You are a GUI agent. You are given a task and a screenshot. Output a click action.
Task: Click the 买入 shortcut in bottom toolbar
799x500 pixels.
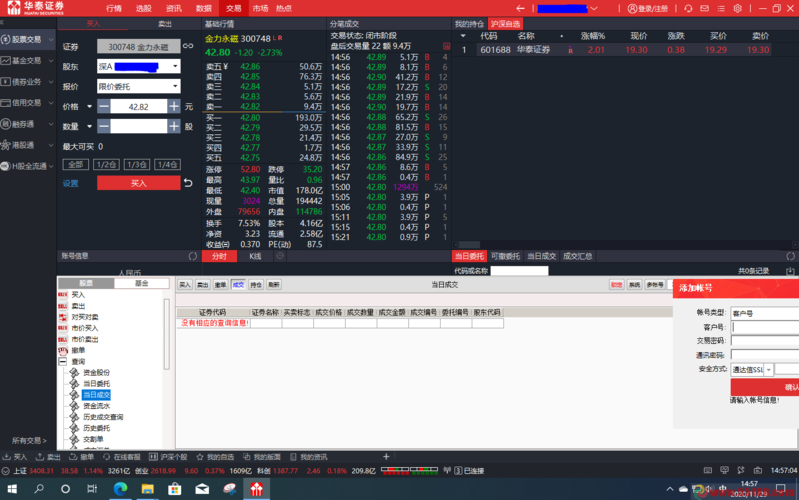15,457
